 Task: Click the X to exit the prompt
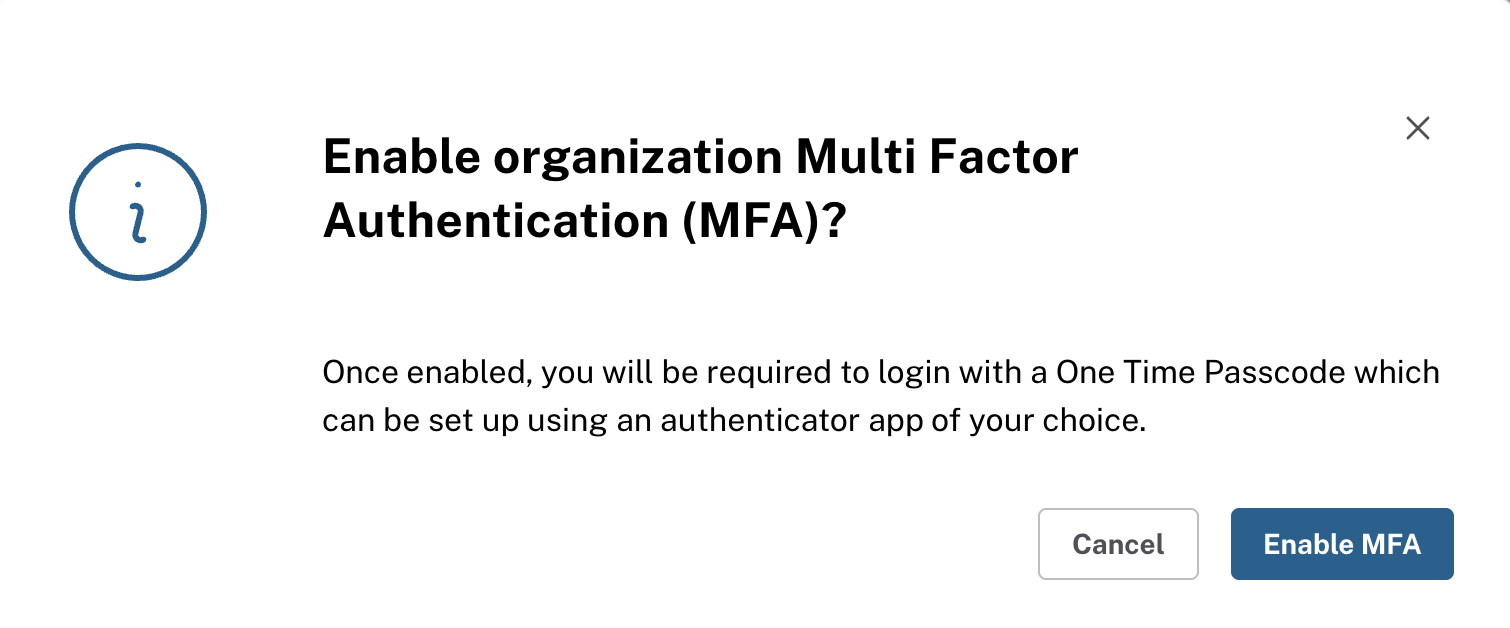pyautogui.click(x=1418, y=128)
